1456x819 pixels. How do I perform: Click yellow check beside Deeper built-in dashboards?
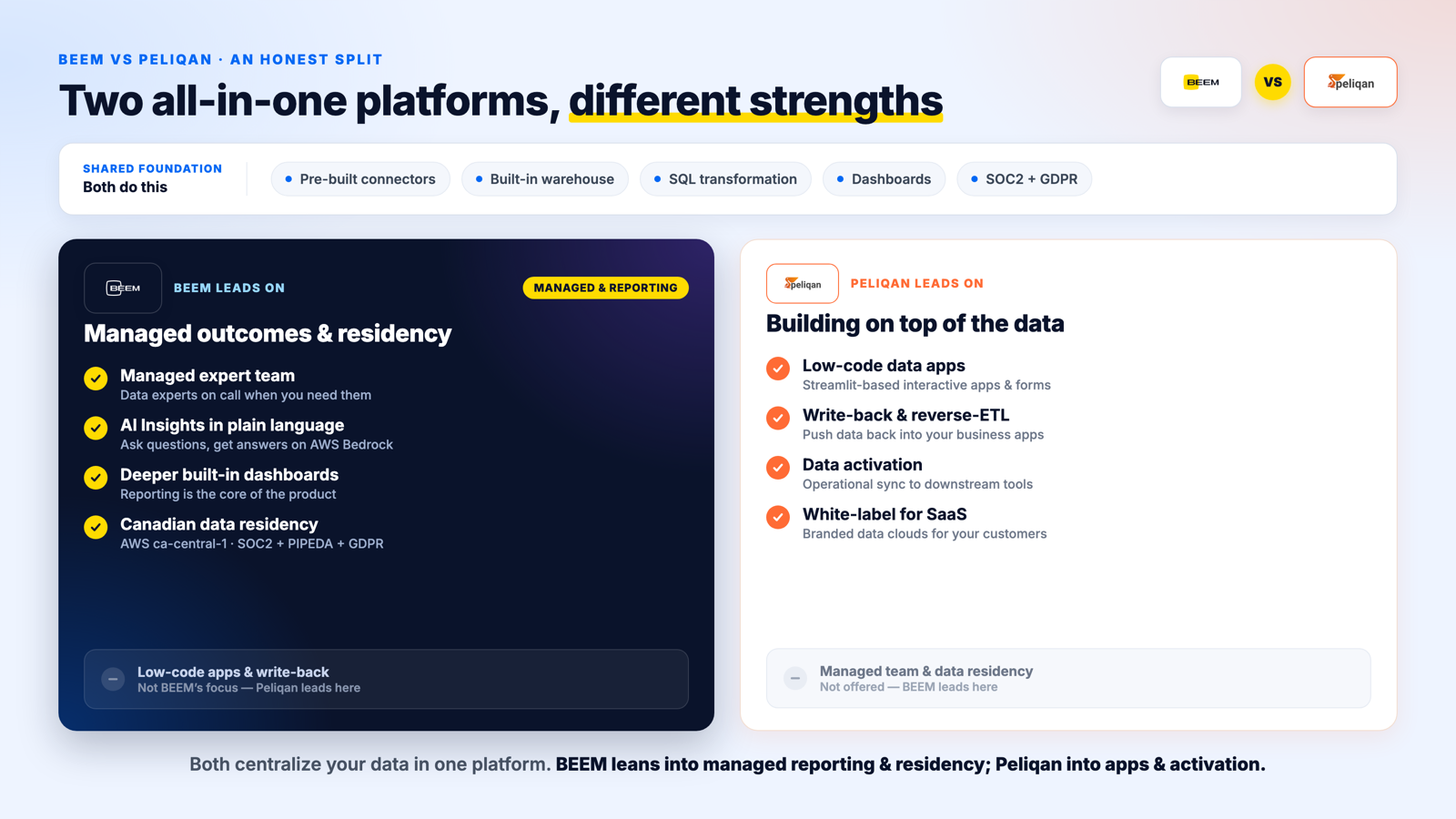(x=96, y=477)
